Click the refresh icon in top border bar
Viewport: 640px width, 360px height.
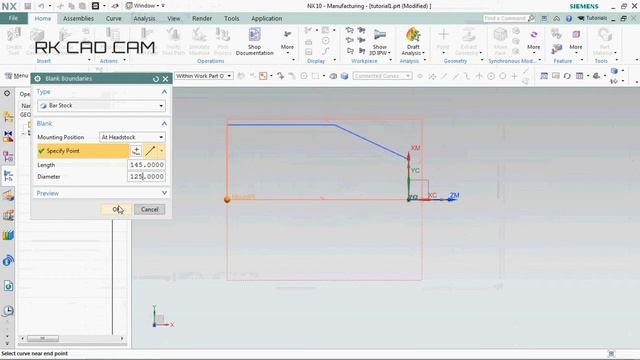click(x=567, y=76)
